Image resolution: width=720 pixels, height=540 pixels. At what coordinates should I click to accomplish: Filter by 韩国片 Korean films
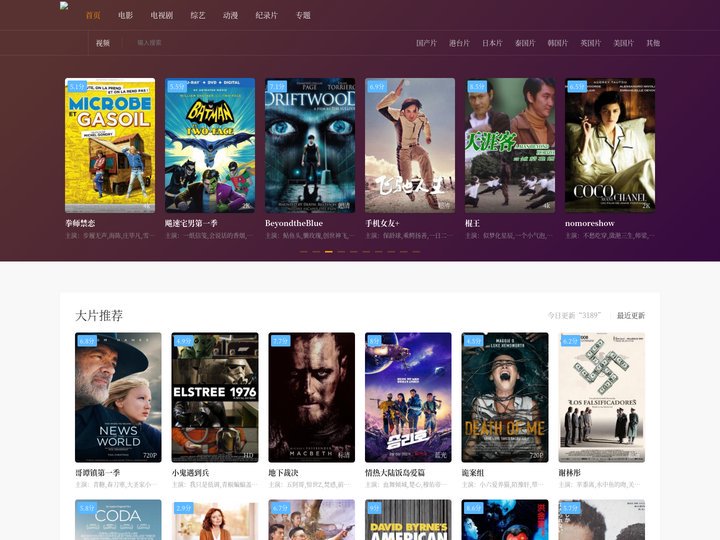(557, 43)
